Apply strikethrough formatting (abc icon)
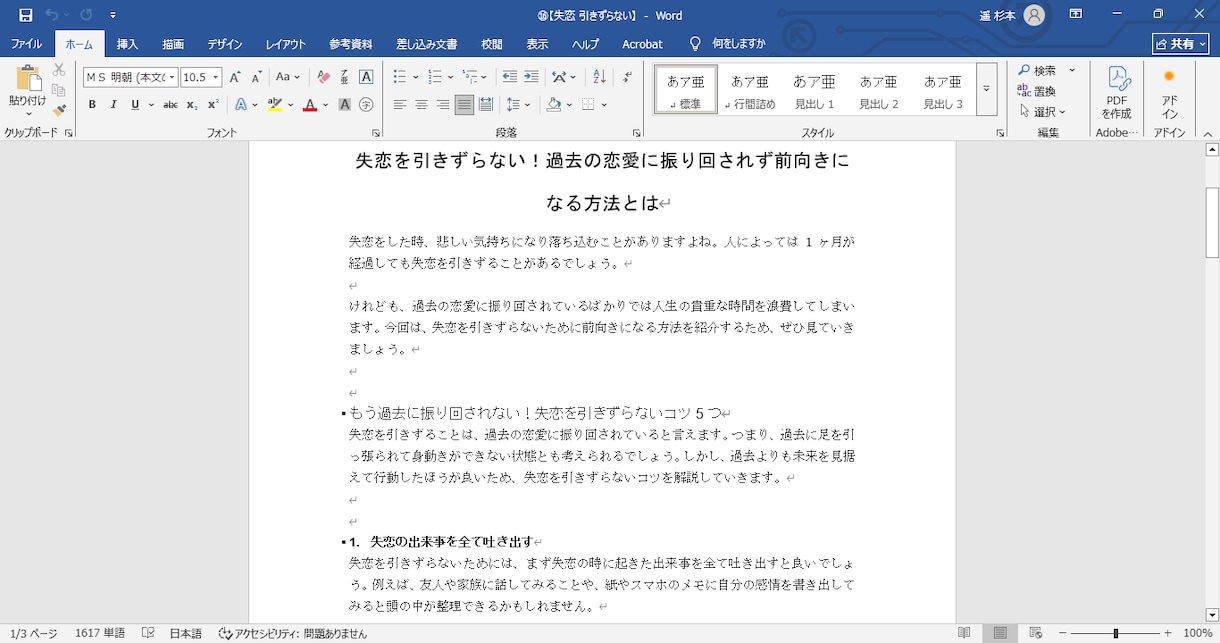This screenshot has width=1220, height=643. [170, 104]
